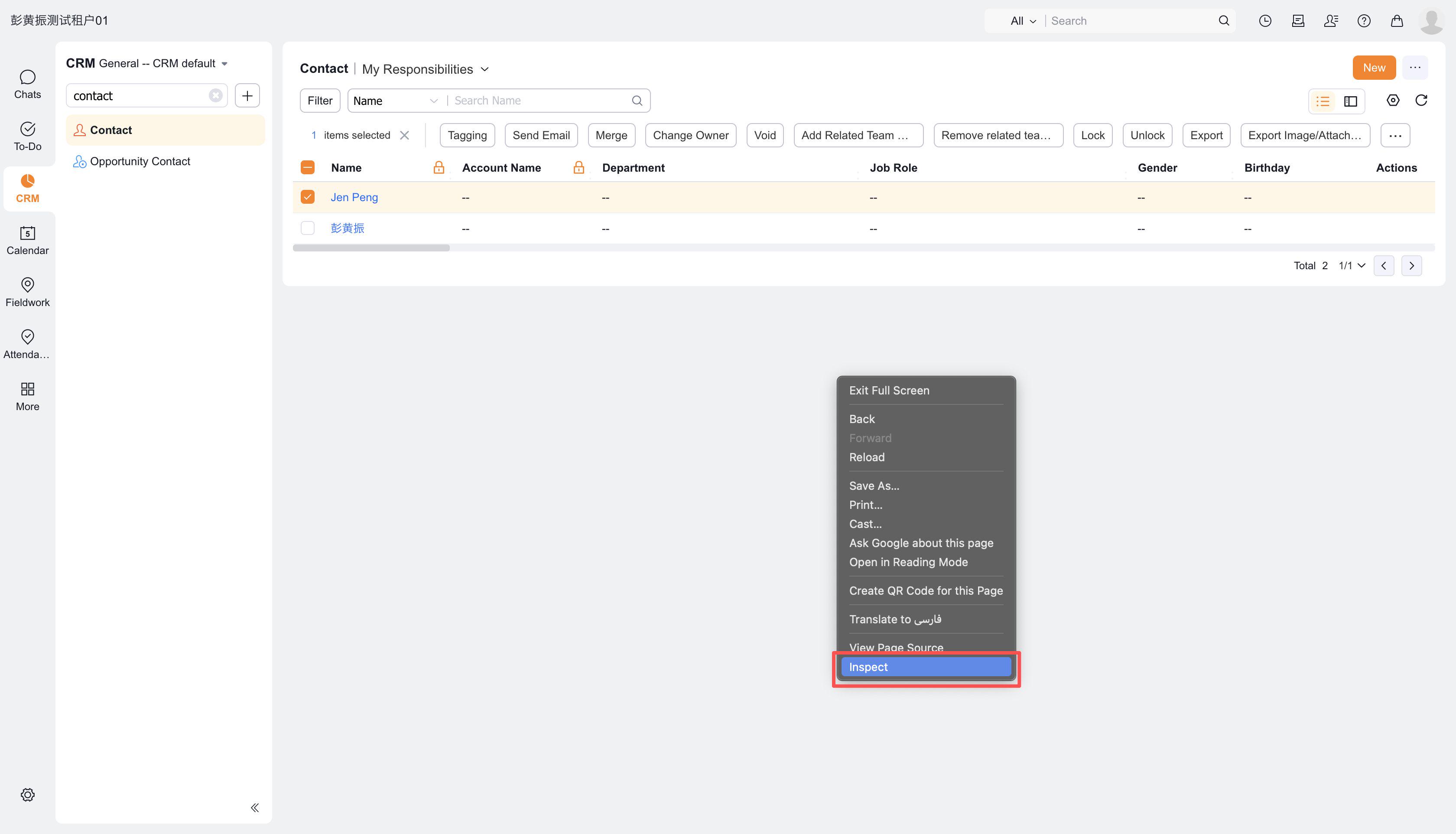Choose Inspect from context menu
Image resolution: width=1456 pixels, height=834 pixels.
coord(926,667)
